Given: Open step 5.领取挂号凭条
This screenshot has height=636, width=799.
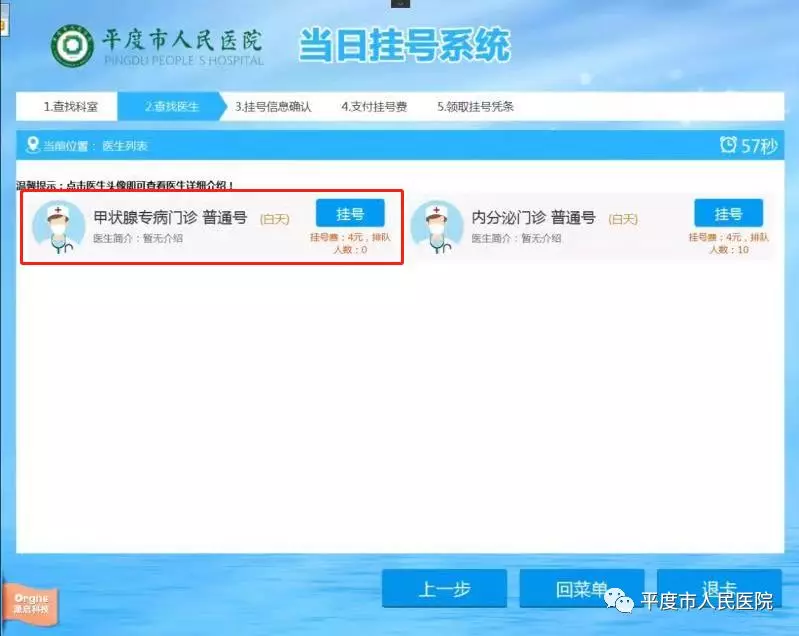Looking at the screenshot, I should 475,106.
